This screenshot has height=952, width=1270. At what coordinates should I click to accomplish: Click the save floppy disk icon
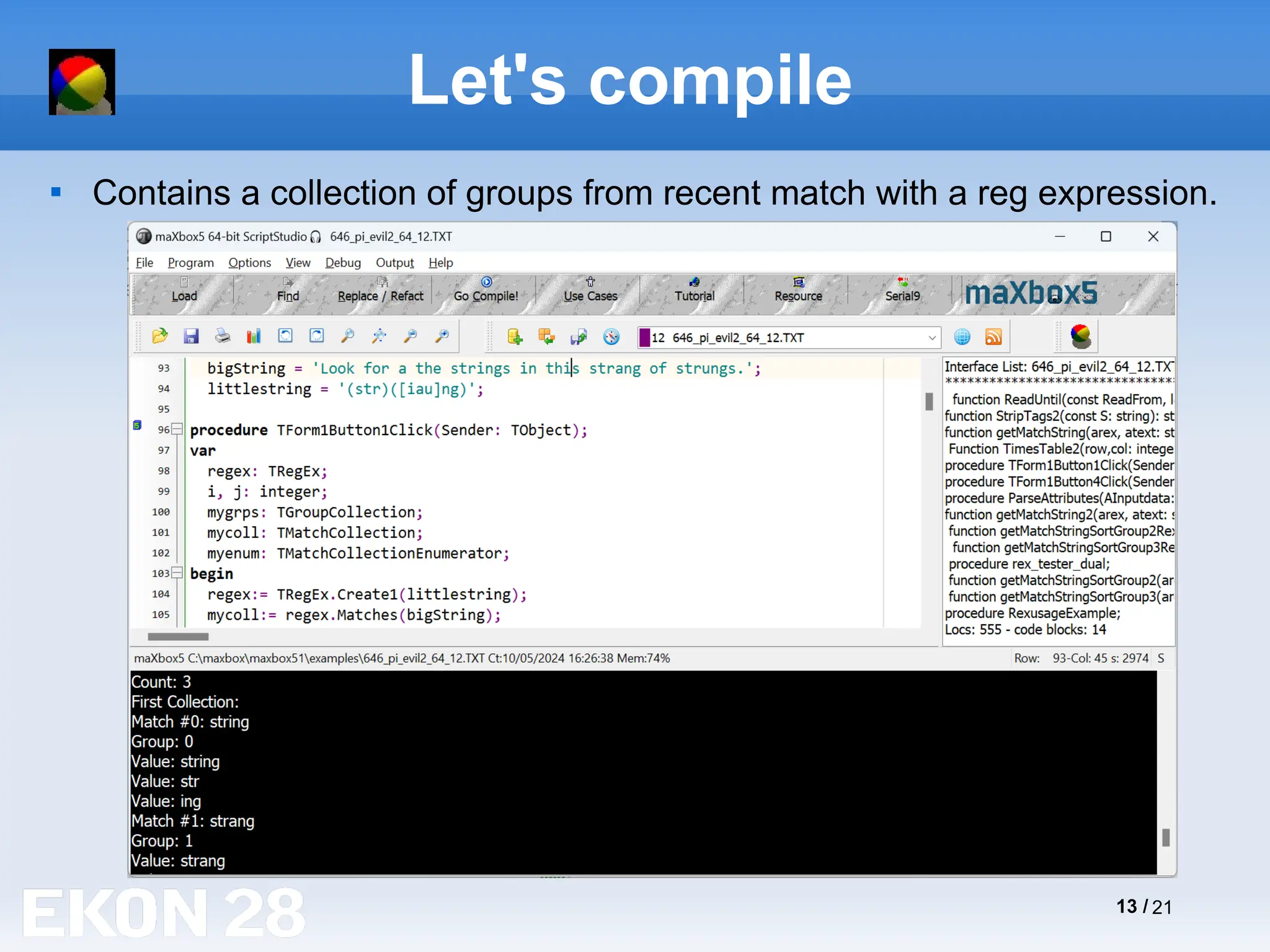(x=191, y=336)
